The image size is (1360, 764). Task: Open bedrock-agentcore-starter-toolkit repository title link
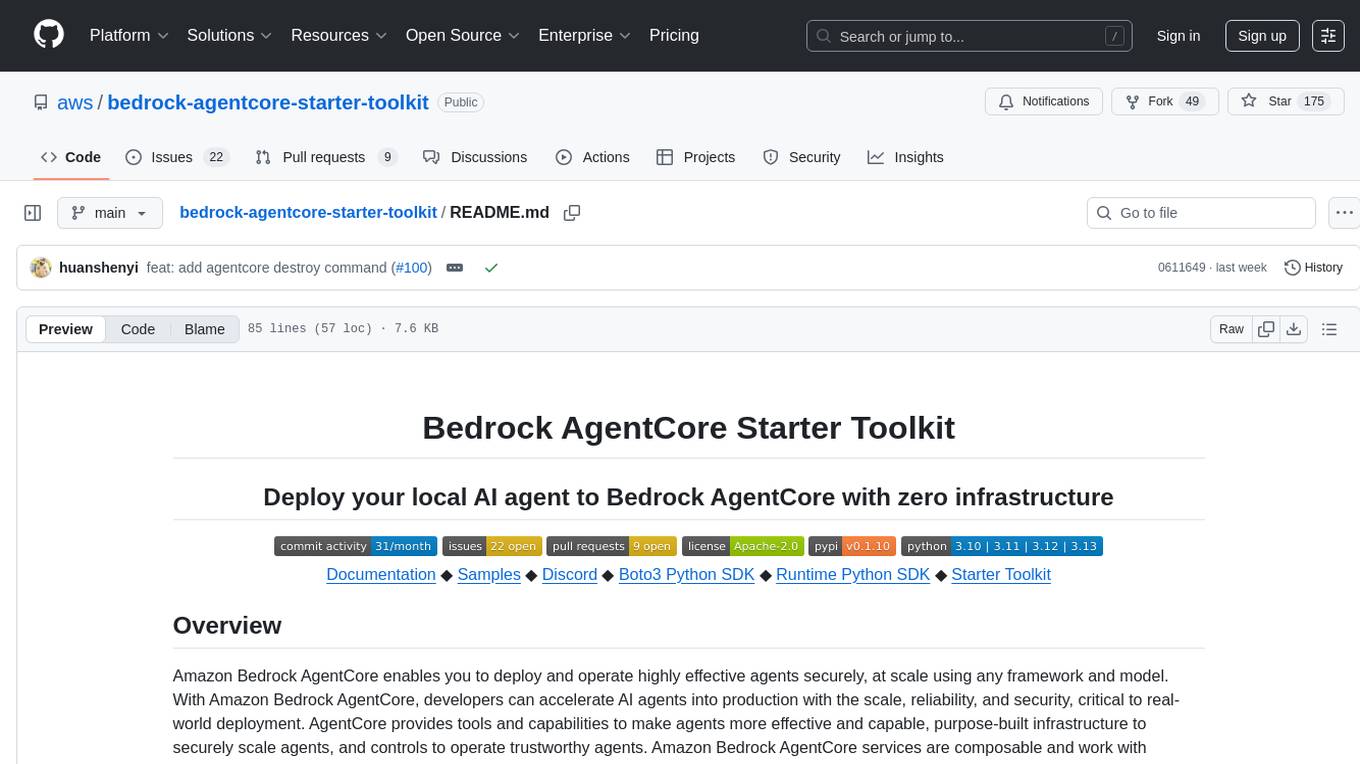(x=268, y=102)
